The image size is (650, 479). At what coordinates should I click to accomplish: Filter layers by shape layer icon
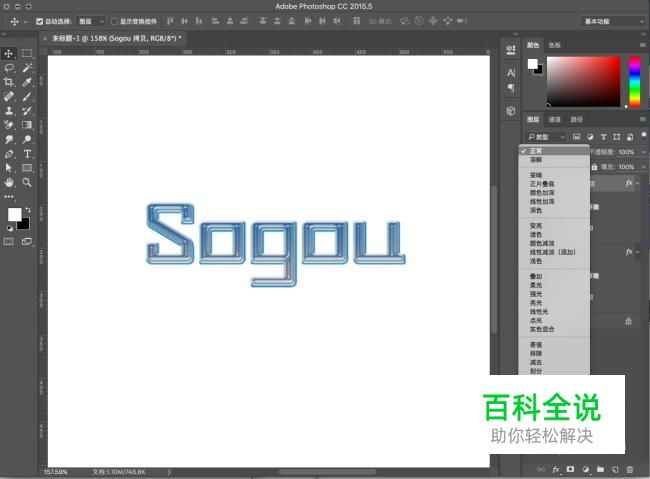pos(617,137)
